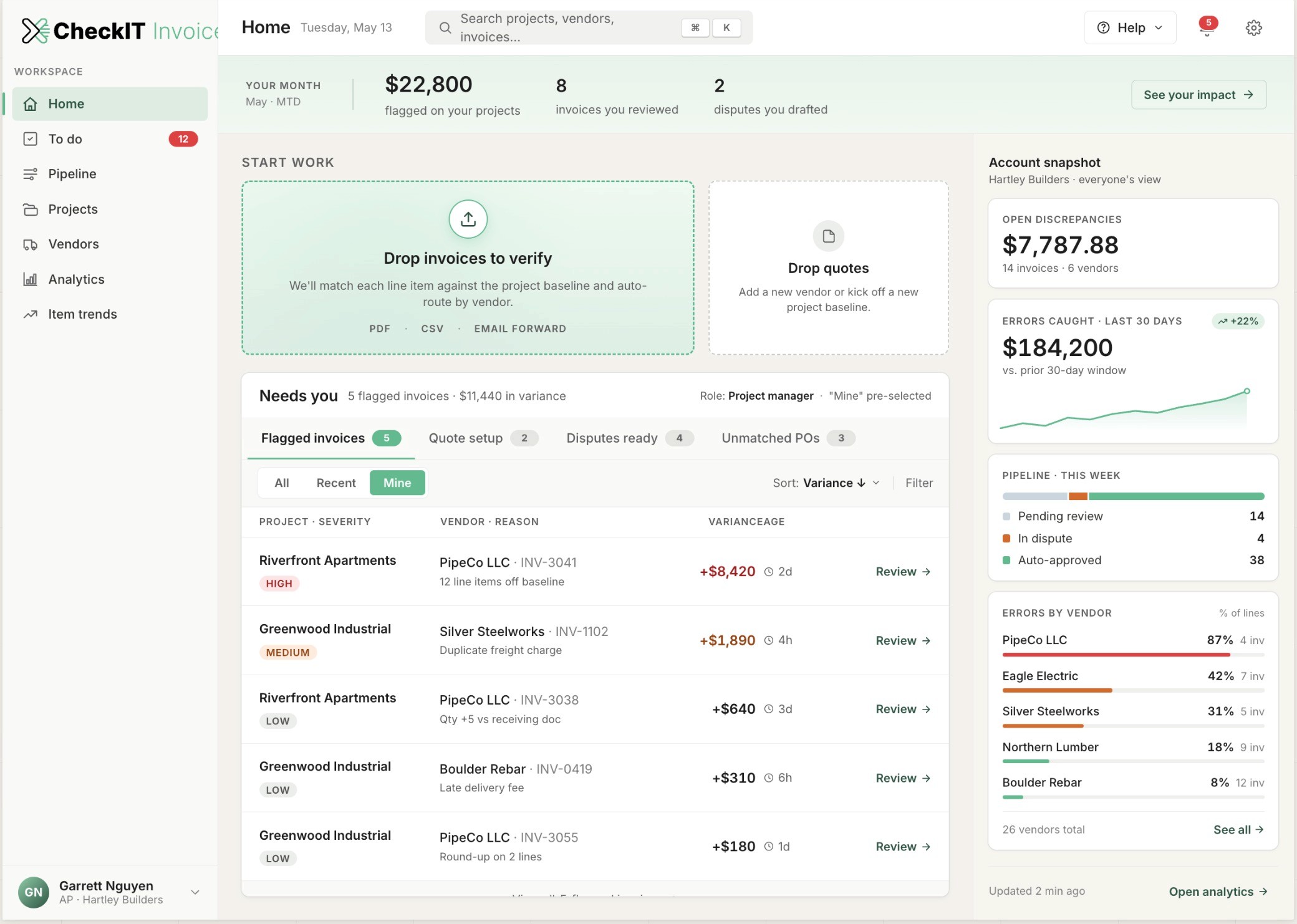Viewport: 1297px width, 924px height.
Task: Click Open analytics link
Action: 1218,892
